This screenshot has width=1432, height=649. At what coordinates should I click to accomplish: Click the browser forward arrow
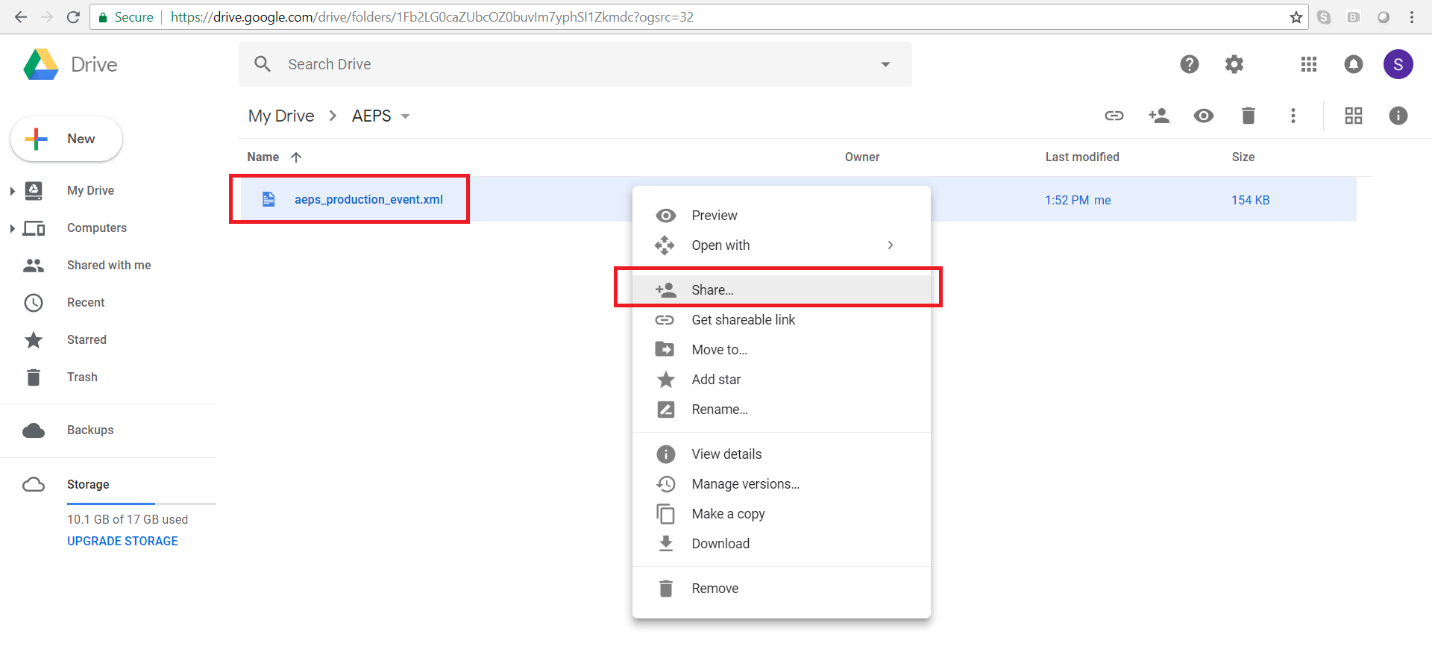tap(46, 17)
